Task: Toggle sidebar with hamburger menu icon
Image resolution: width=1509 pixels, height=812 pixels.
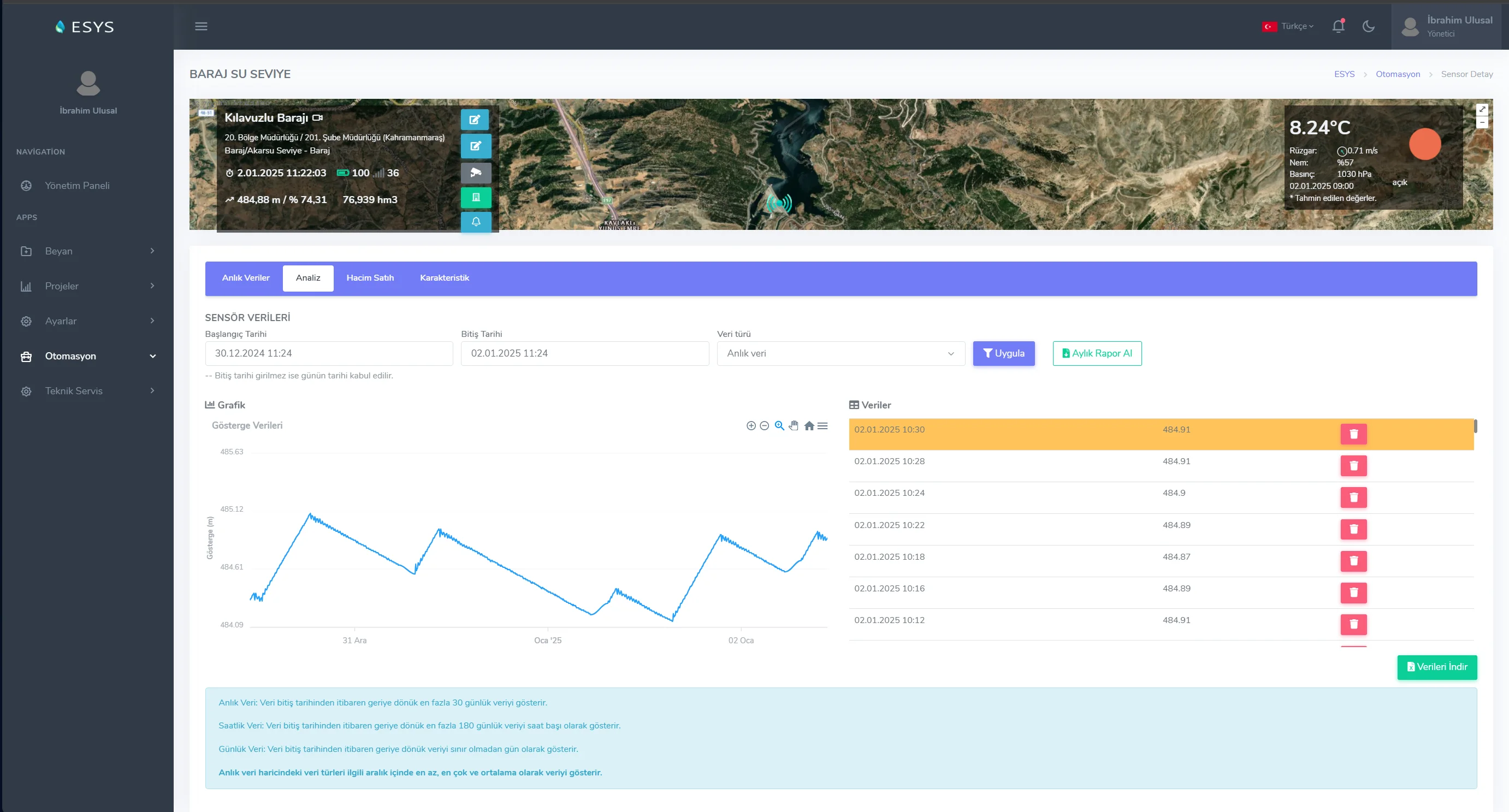Action: point(201,26)
